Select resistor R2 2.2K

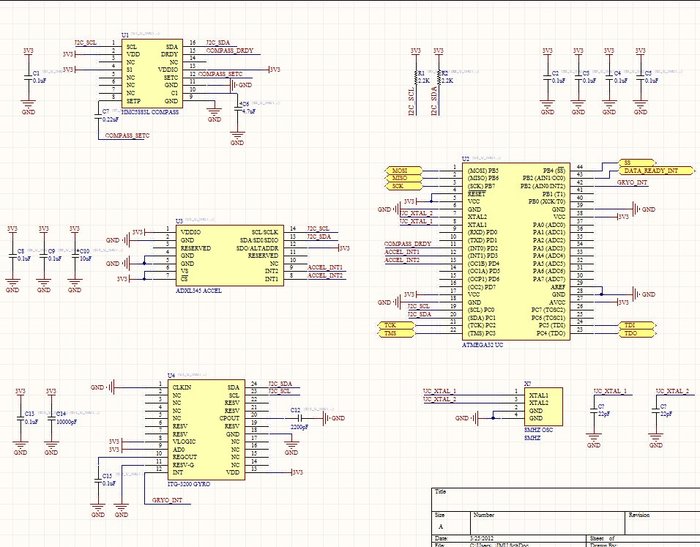coord(439,77)
